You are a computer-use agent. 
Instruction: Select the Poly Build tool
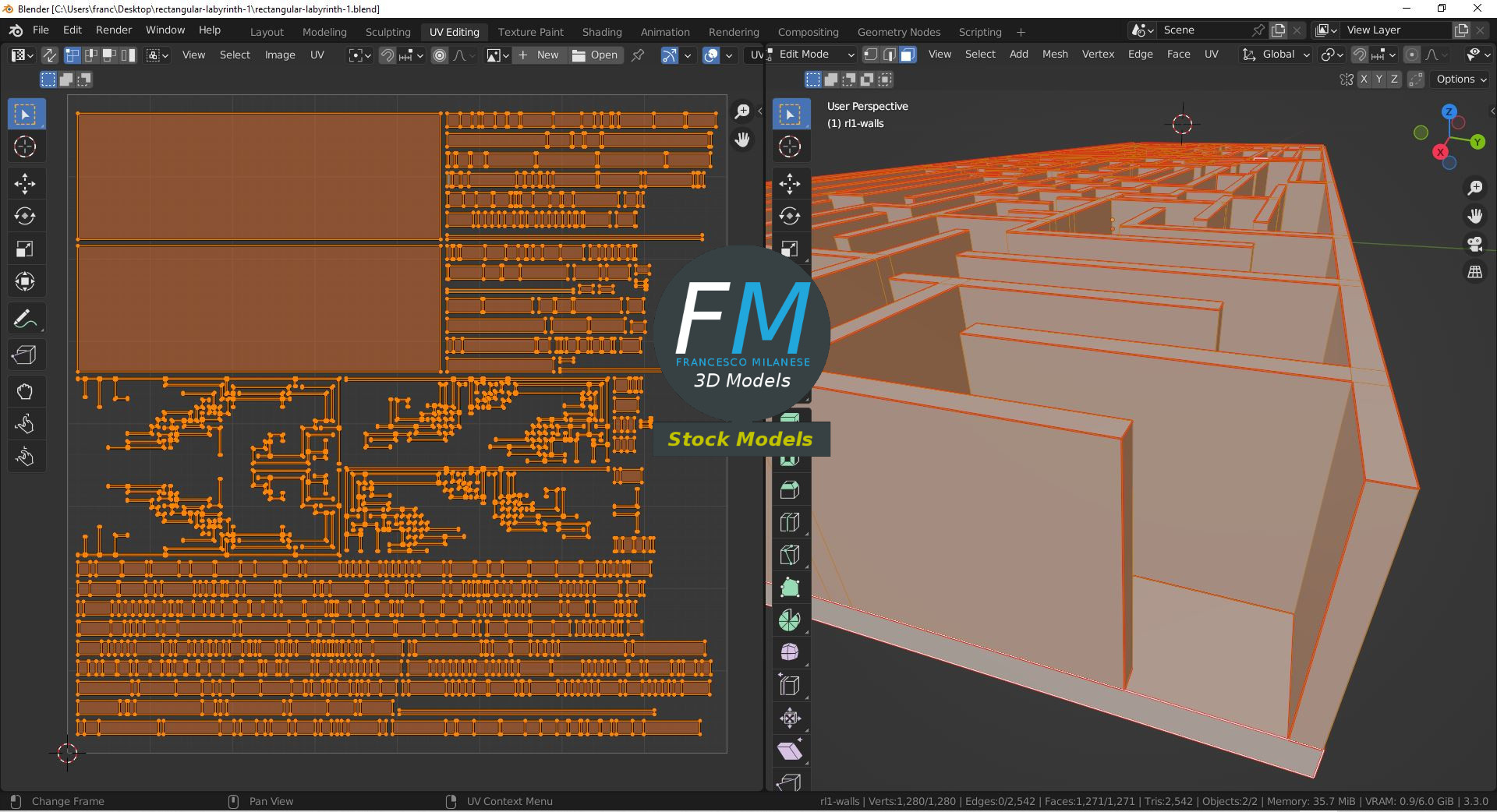(x=790, y=588)
